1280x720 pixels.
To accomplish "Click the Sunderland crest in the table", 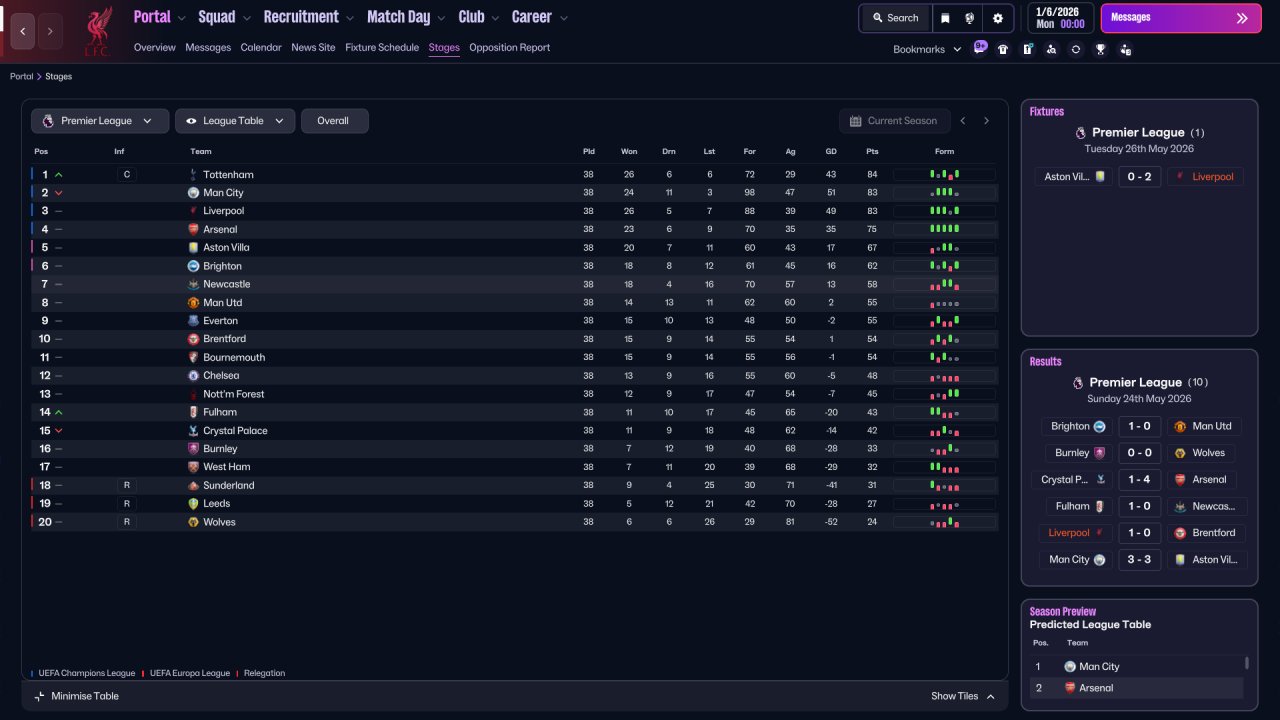I will tap(193, 485).
